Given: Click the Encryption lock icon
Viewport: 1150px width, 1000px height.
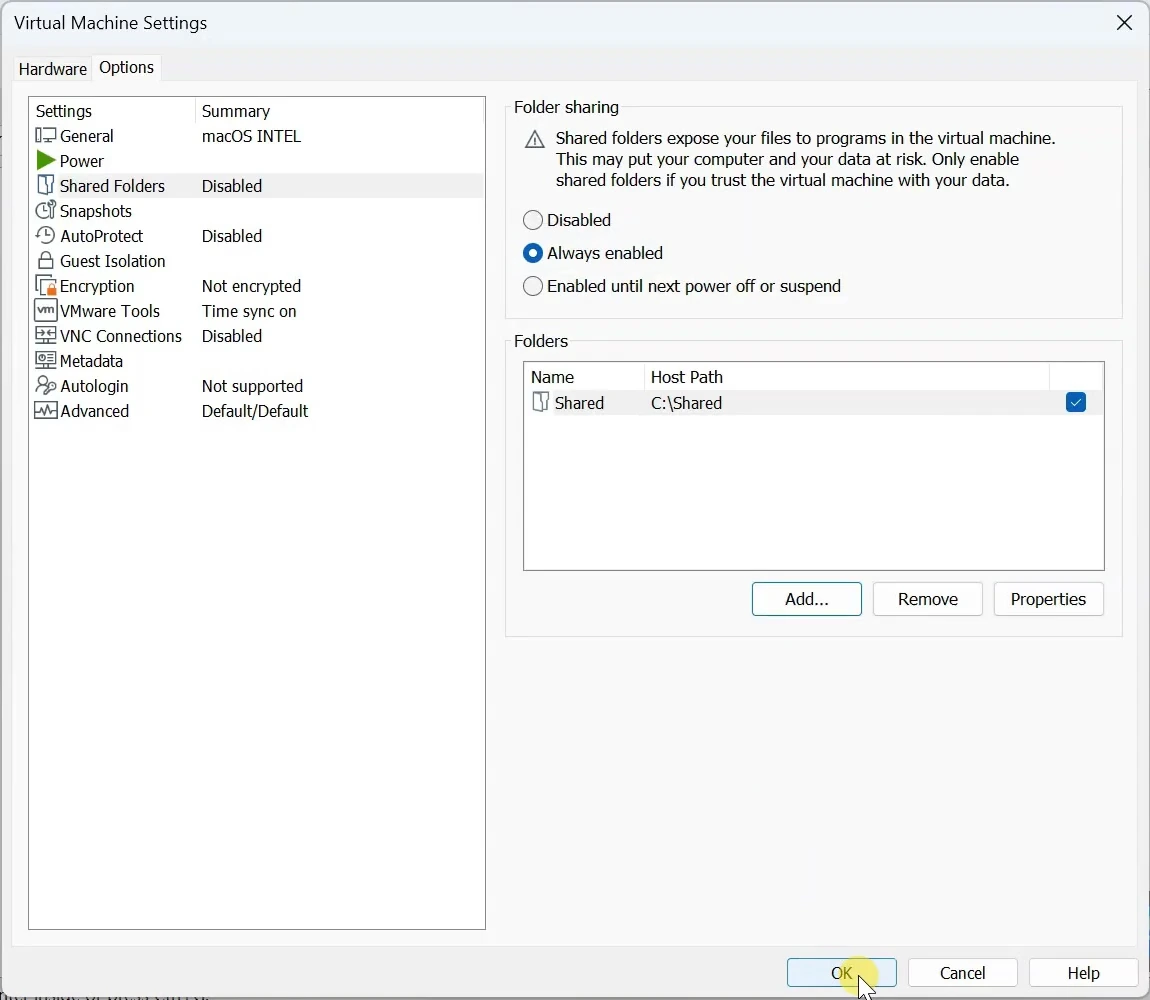Looking at the screenshot, I should click(x=45, y=285).
